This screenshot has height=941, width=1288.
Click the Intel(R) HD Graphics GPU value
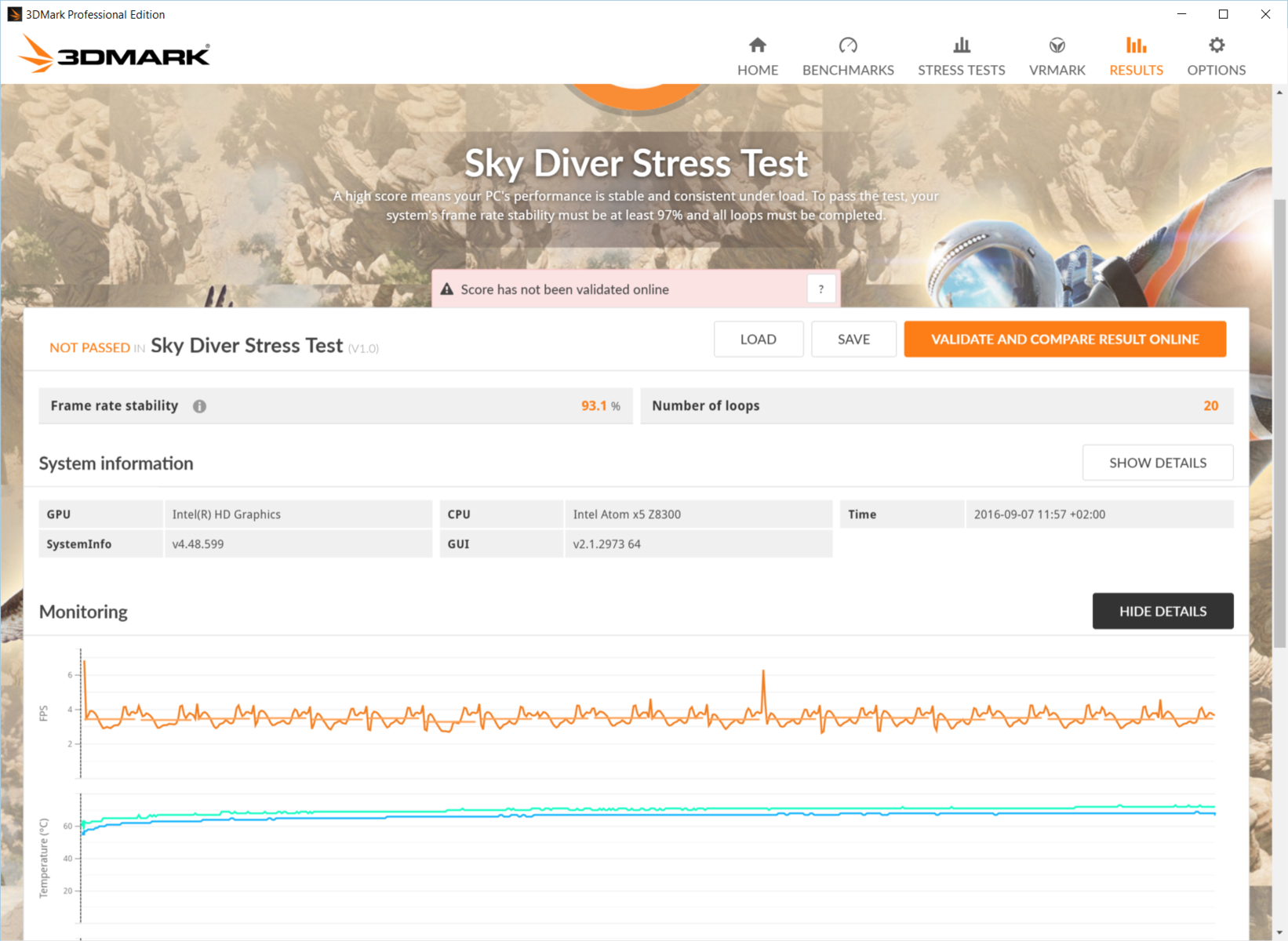click(x=226, y=514)
